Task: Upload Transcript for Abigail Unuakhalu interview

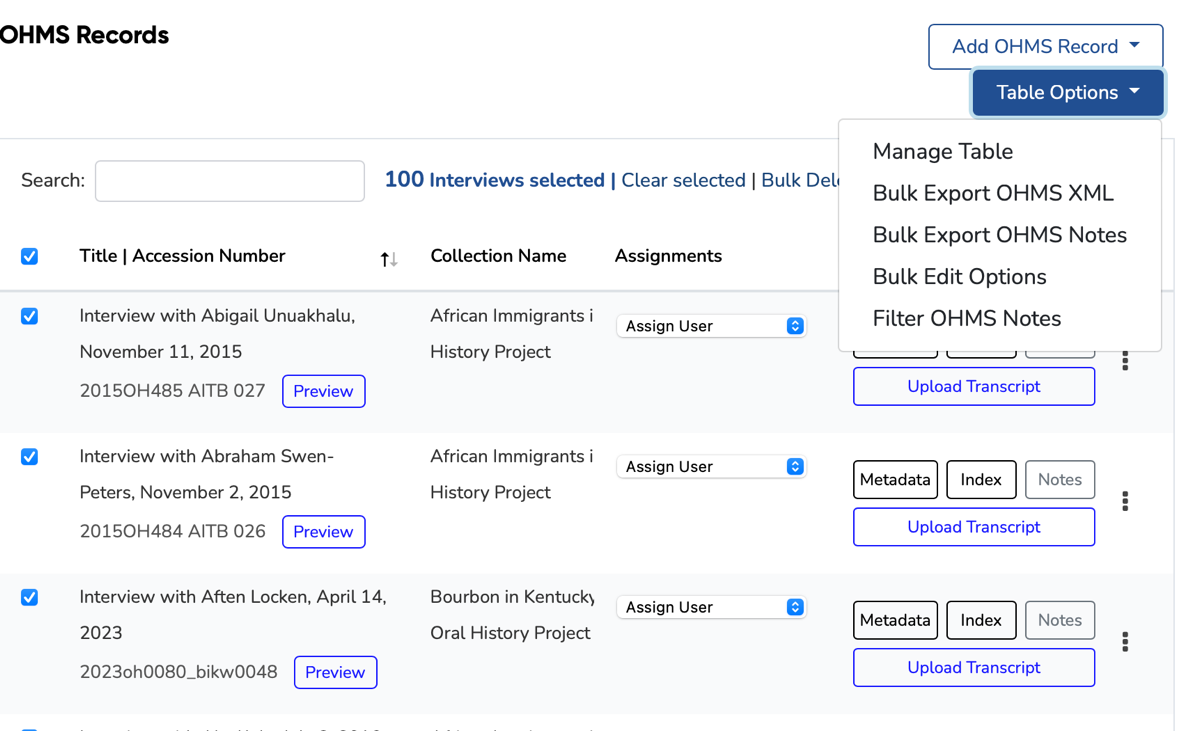Action: [x=974, y=387]
